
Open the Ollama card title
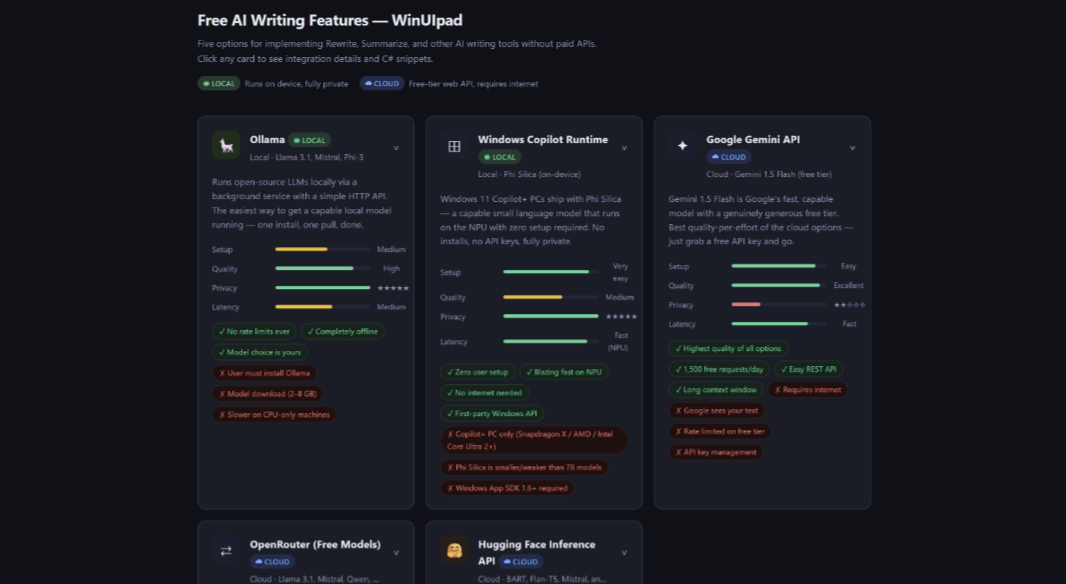click(267, 140)
